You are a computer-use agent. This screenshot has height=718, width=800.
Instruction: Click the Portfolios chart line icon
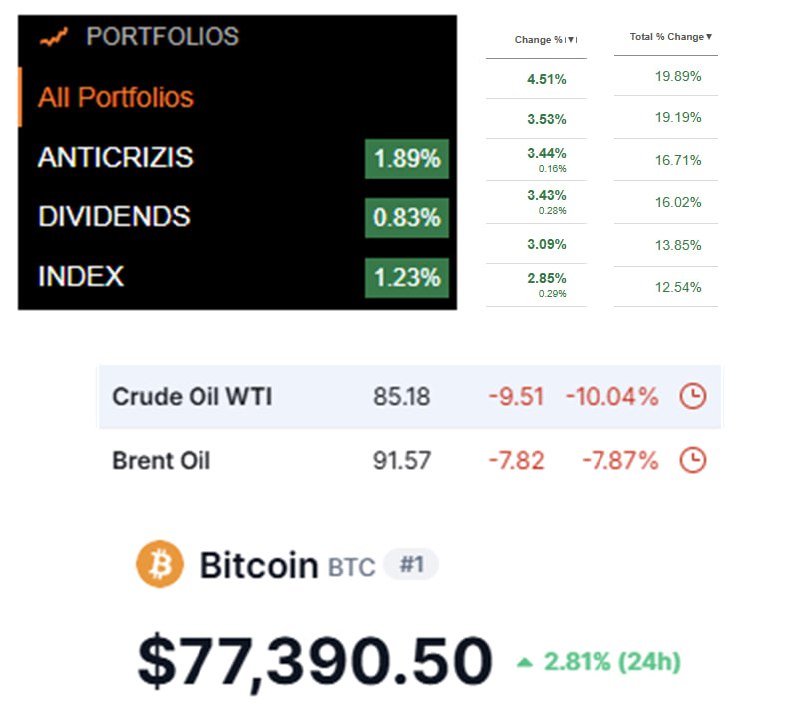53,37
